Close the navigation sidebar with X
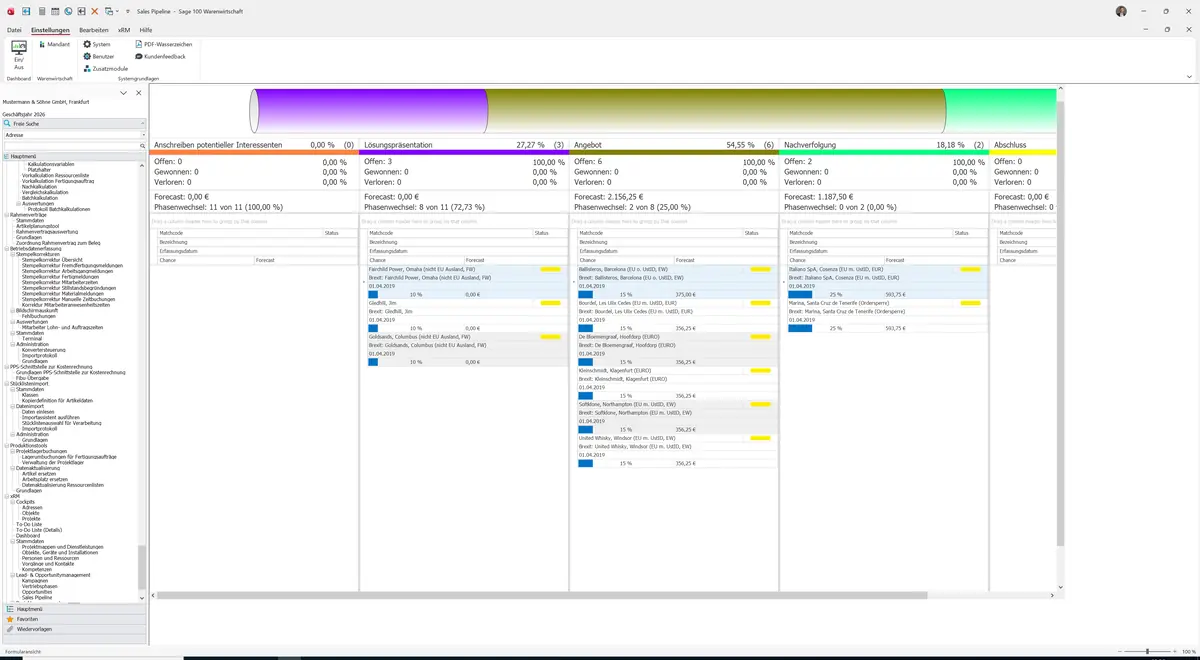Viewport: 1200px width, 660px height. 138,92
